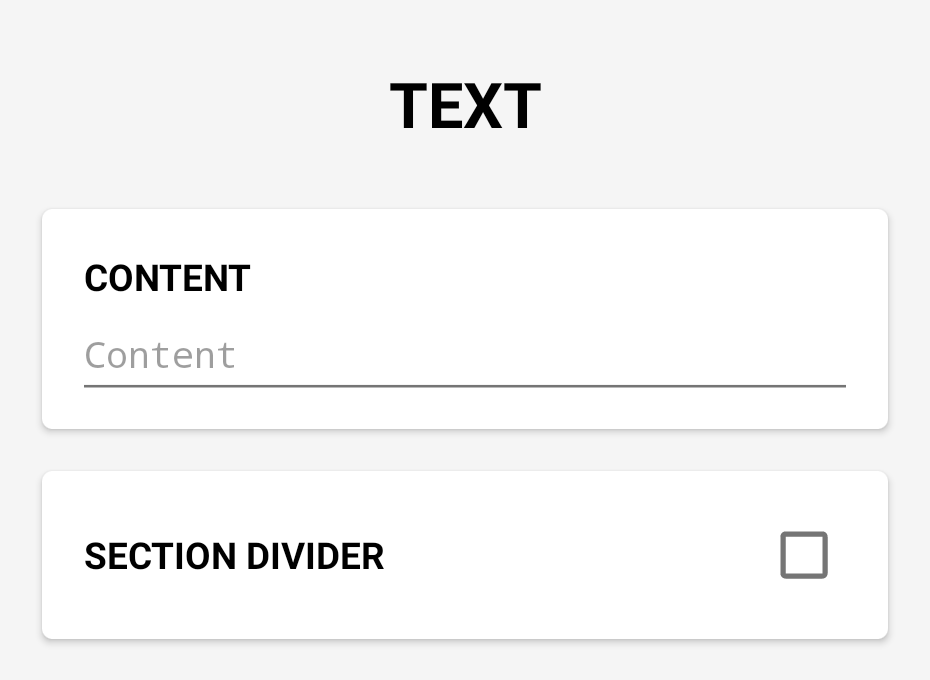Select the bold TEXT title
Viewport: 930px width, 680px height.
point(465,107)
